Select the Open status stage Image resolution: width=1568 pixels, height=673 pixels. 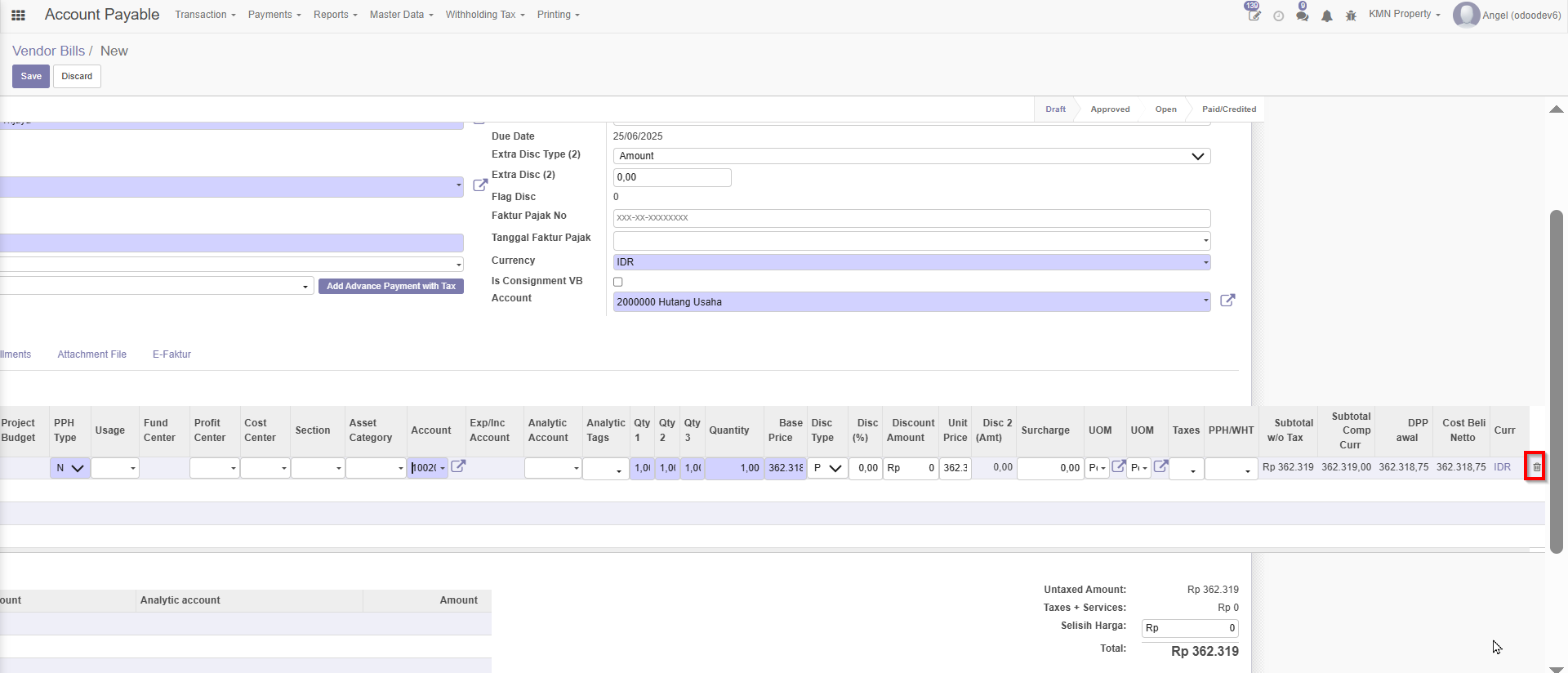(1165, 109)
